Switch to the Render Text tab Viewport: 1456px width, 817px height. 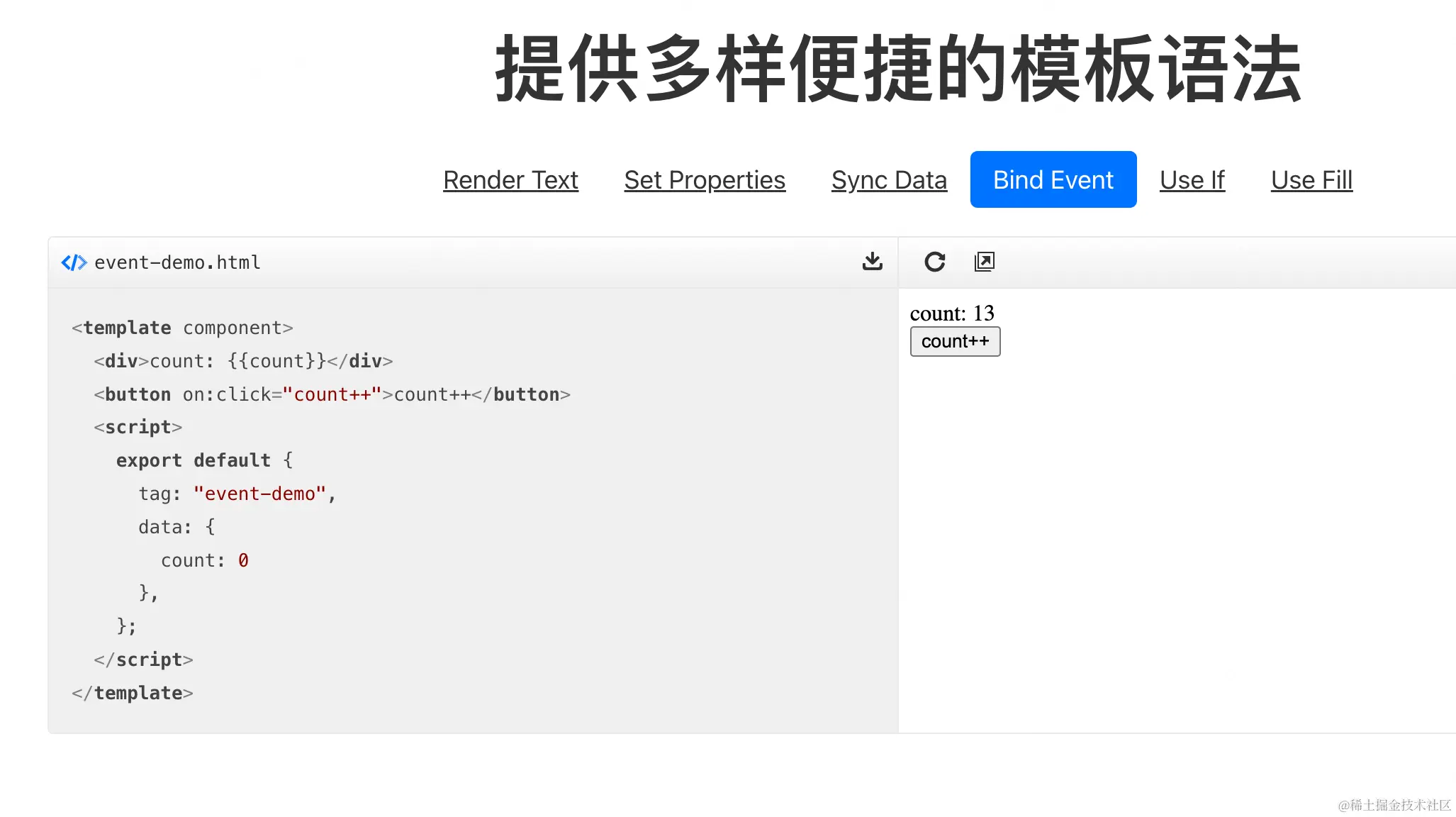coord(510,180)
